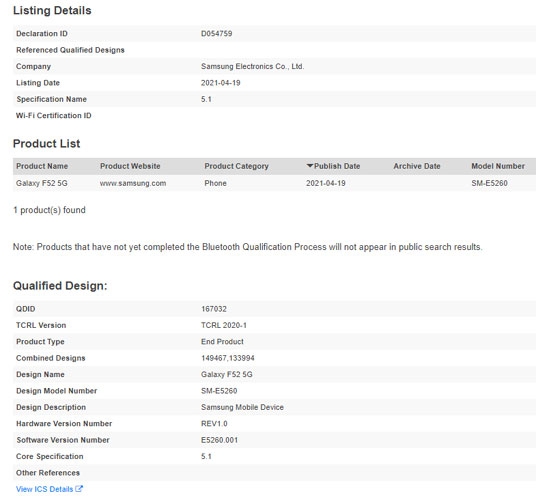Click the Declaration ID label
Screen dimensions: 536x500
coord(42,33)
